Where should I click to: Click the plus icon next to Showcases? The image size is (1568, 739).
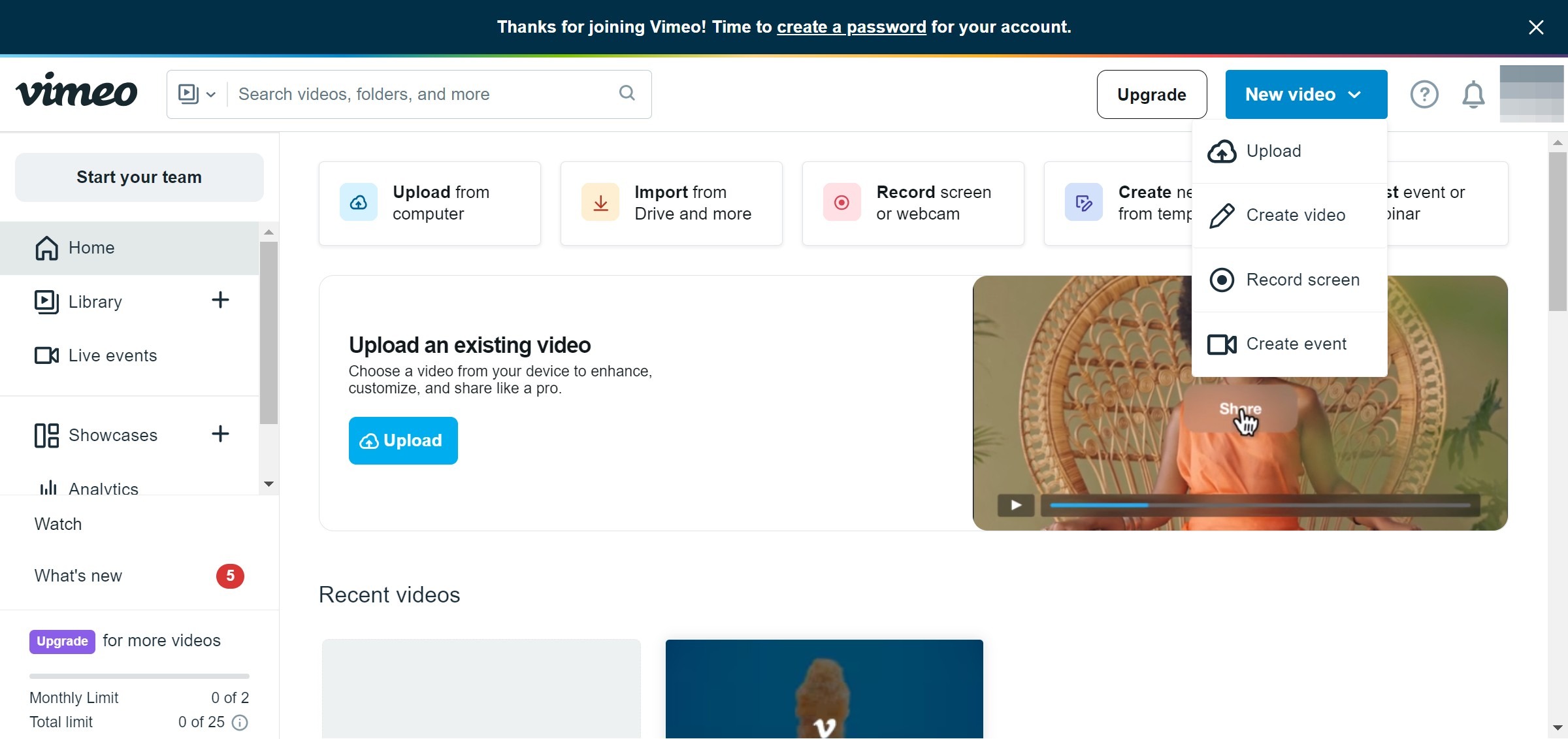pos(220,435)
